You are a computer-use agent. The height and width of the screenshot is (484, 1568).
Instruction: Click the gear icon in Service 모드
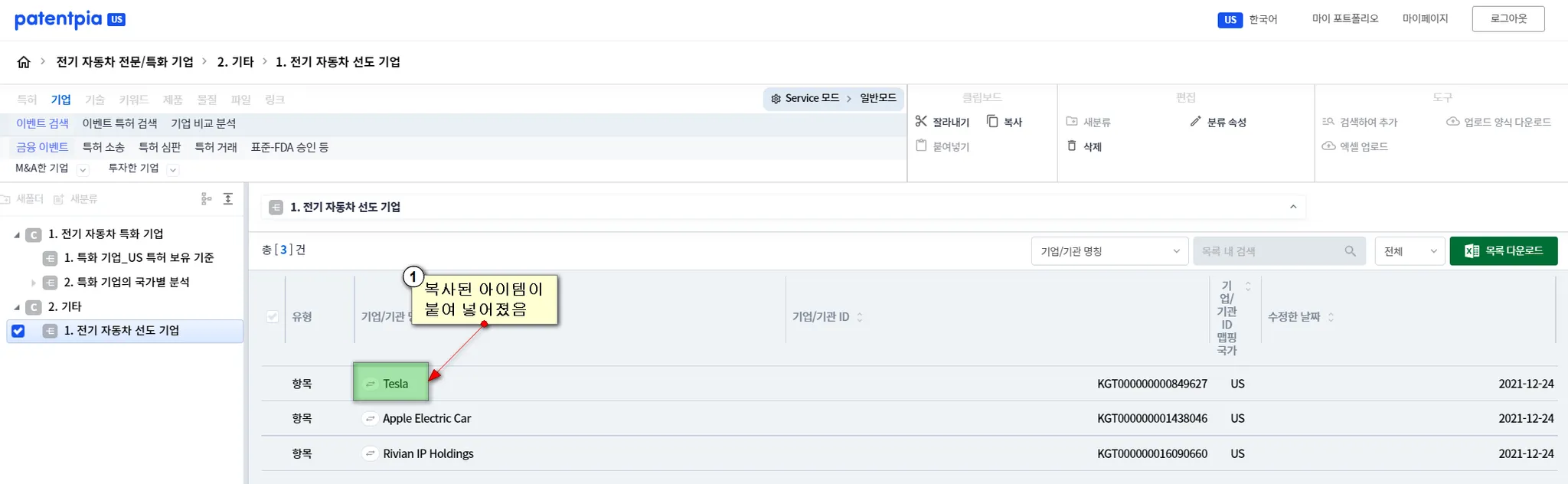[776, 99]
